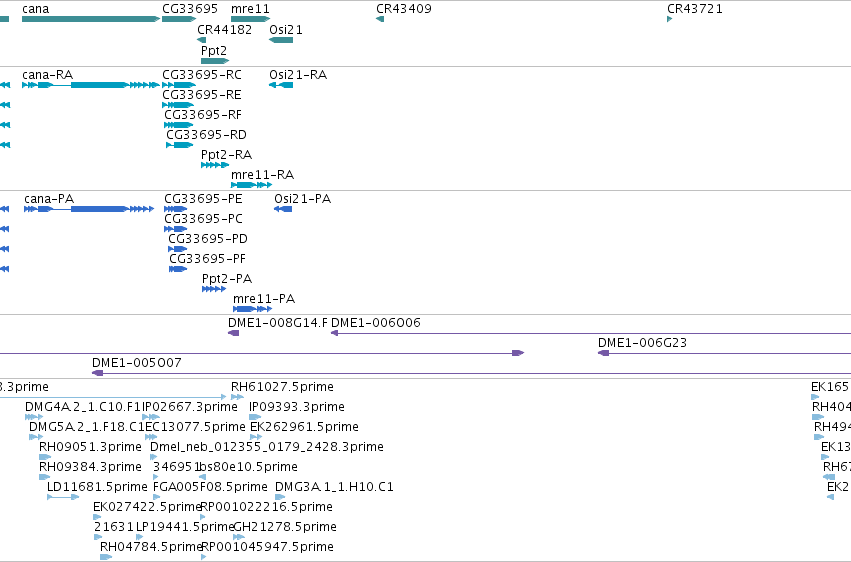
Task: Click the LD11681.5prime EST glyph
Action: (x=63, y=497)
